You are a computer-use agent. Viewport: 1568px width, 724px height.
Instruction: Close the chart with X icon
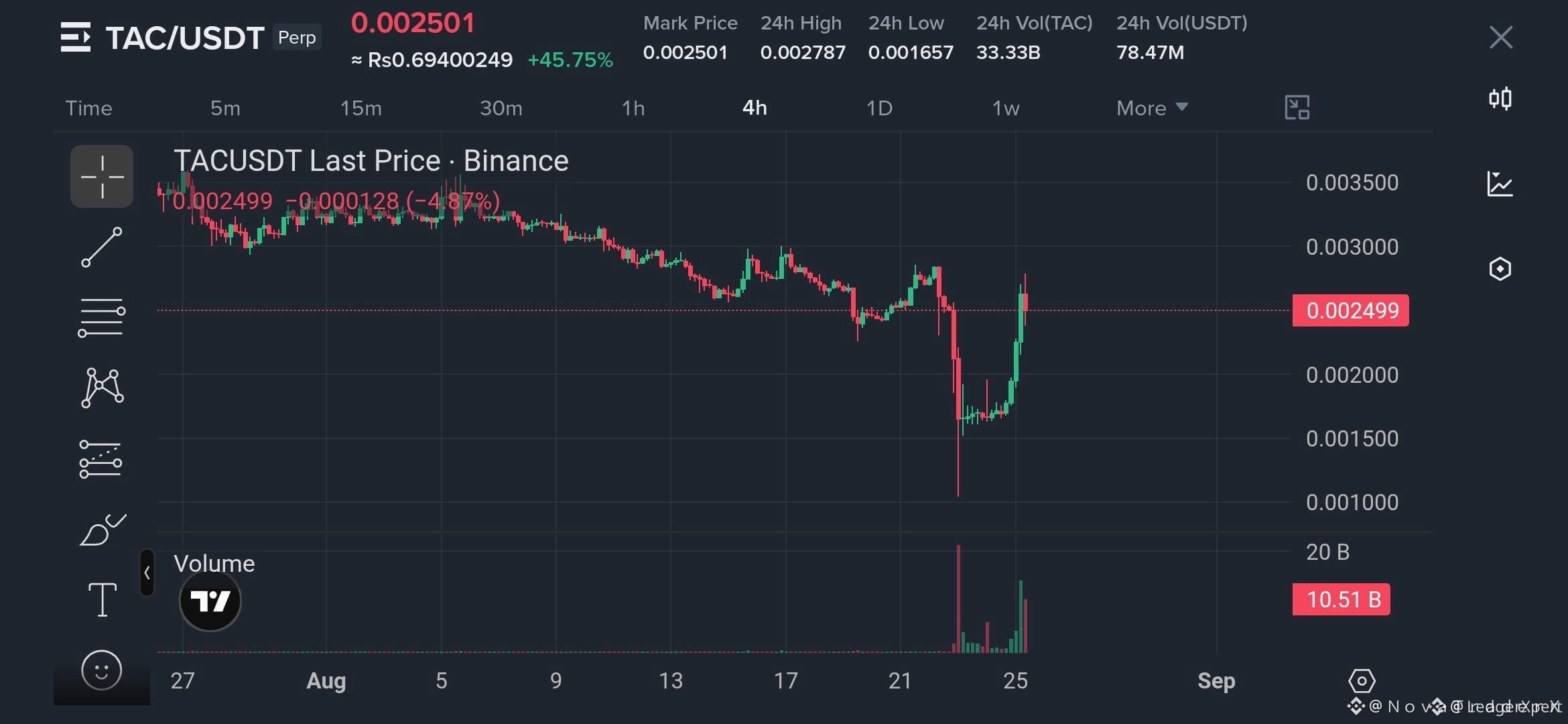[x=1501, y=38]
